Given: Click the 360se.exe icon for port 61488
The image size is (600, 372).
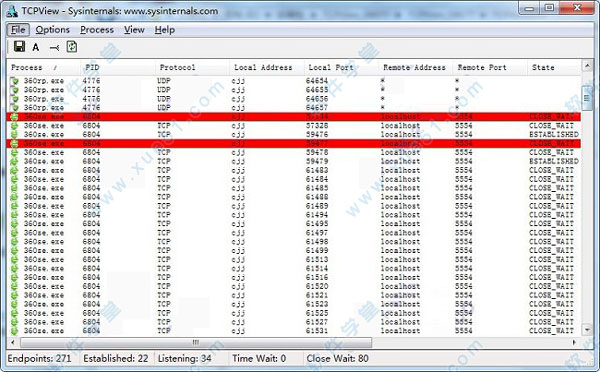Looking at the screenshot, I should tap(15, 197).
